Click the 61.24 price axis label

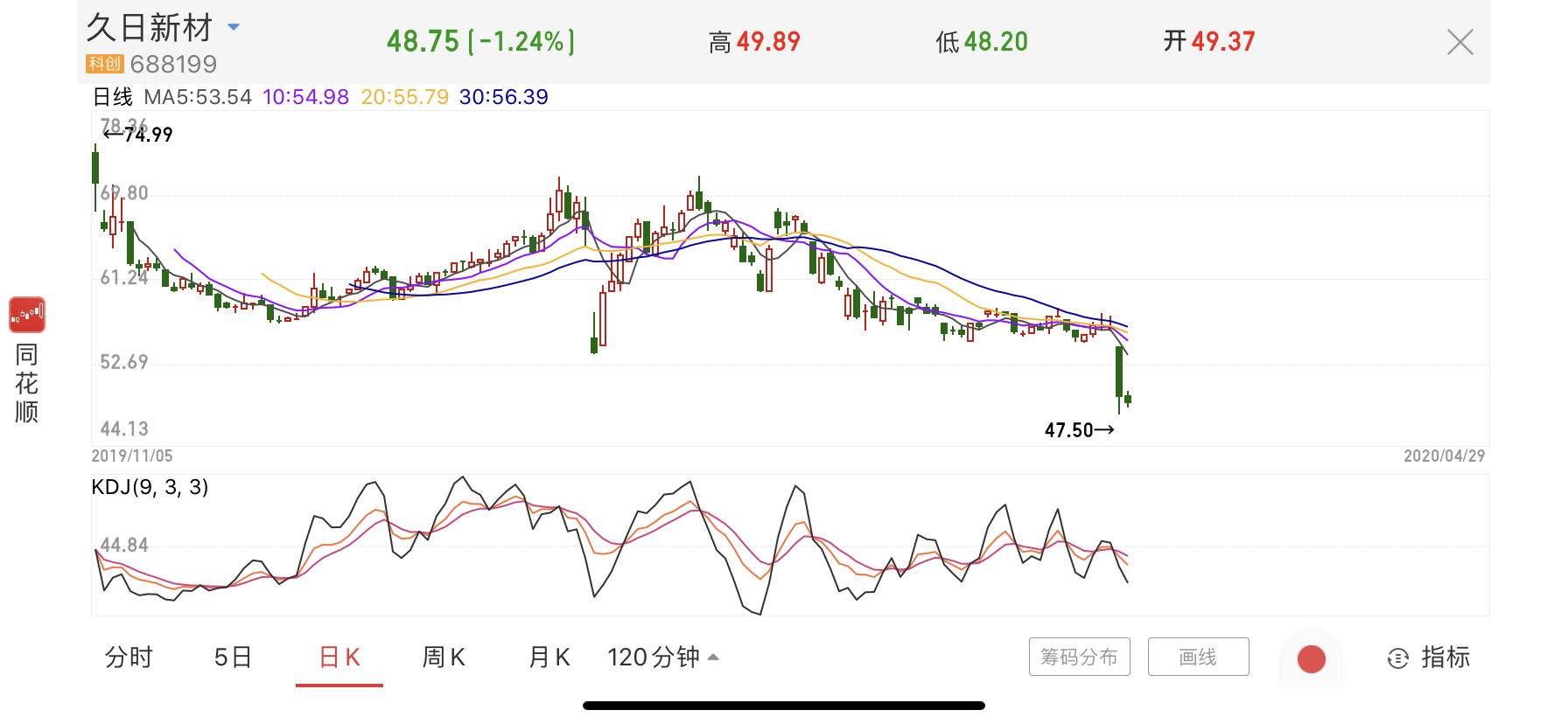coord(124,277)
